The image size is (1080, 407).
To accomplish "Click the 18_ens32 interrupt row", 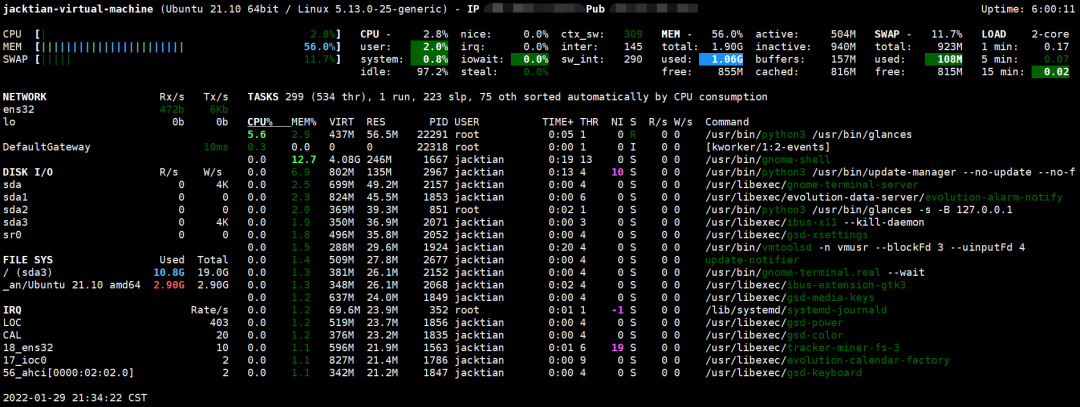I will click(x=116, y=348).
